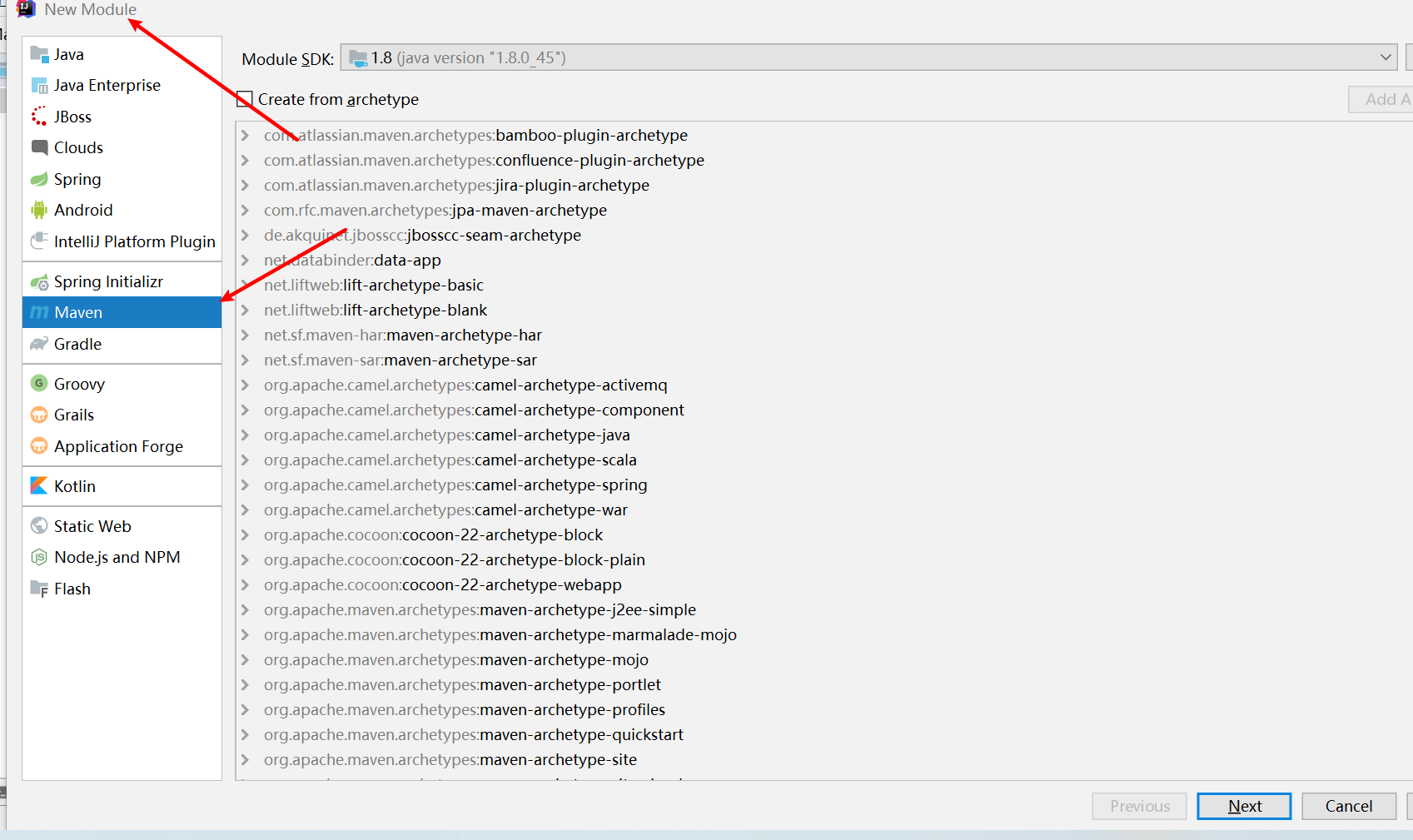Click the Grails icon
Image resolution: width=1413 pixels, height=840 pixels.
tap(39, 415)
